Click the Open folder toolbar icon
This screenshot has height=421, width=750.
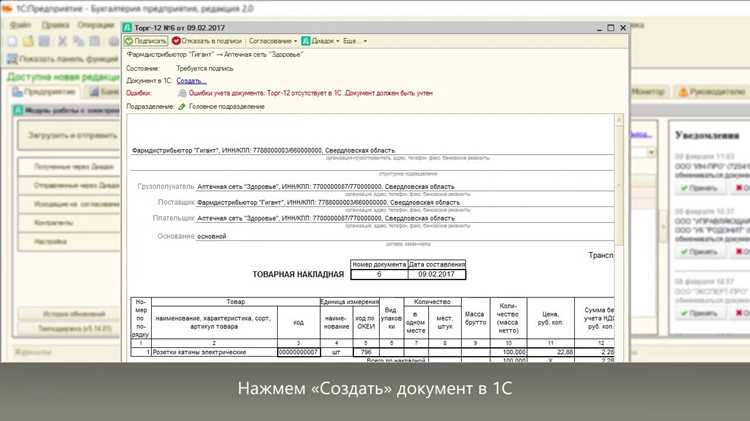[28, 42]
